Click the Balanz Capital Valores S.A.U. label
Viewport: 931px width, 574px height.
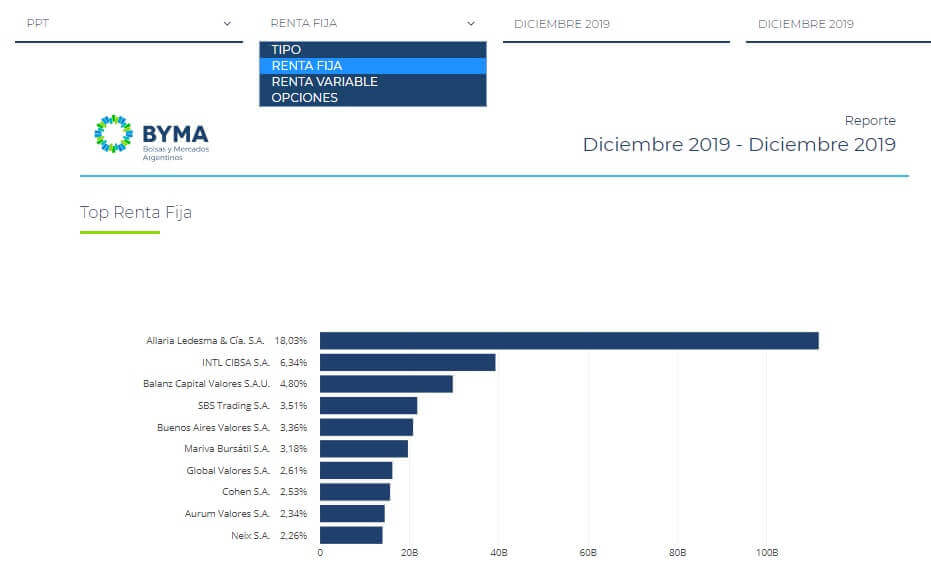click(x=207, y=384)
